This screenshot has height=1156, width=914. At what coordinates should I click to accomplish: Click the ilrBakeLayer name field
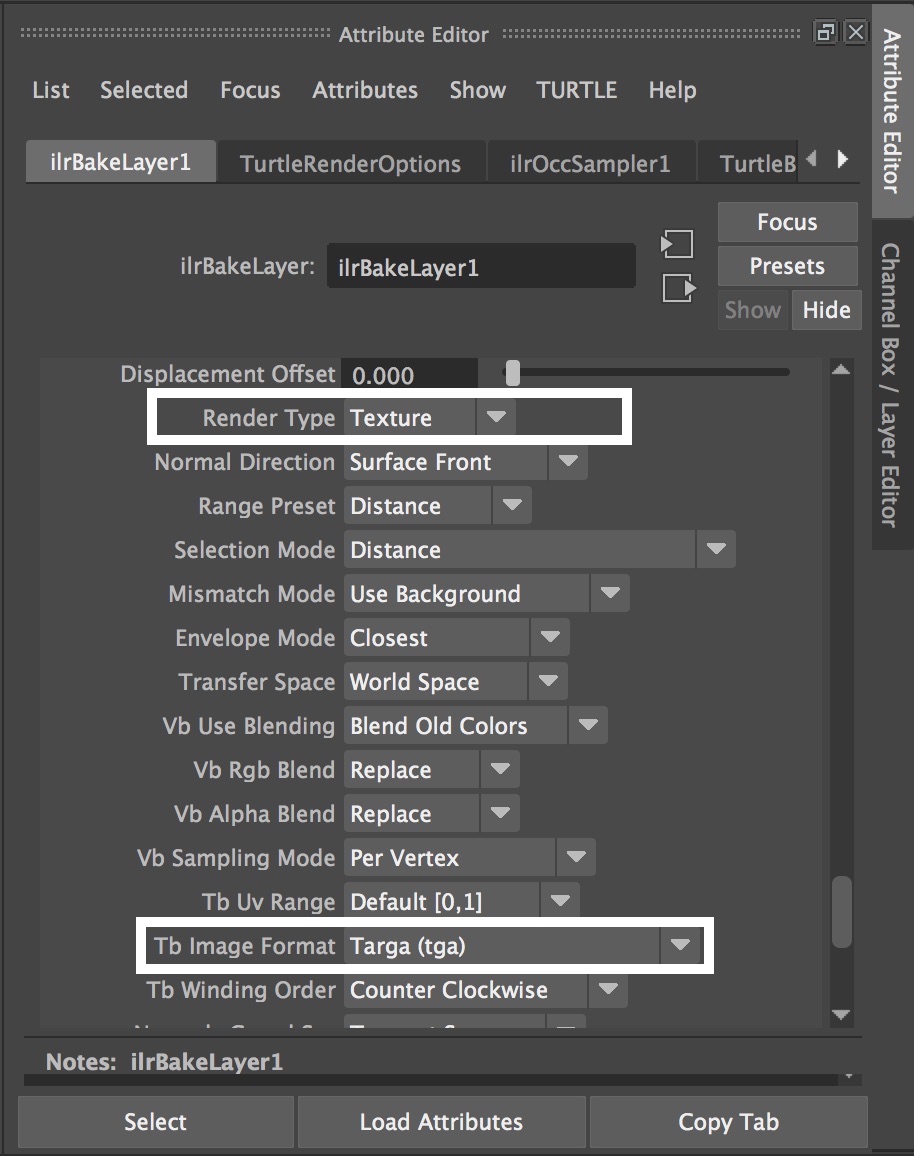tap(481, 266)
